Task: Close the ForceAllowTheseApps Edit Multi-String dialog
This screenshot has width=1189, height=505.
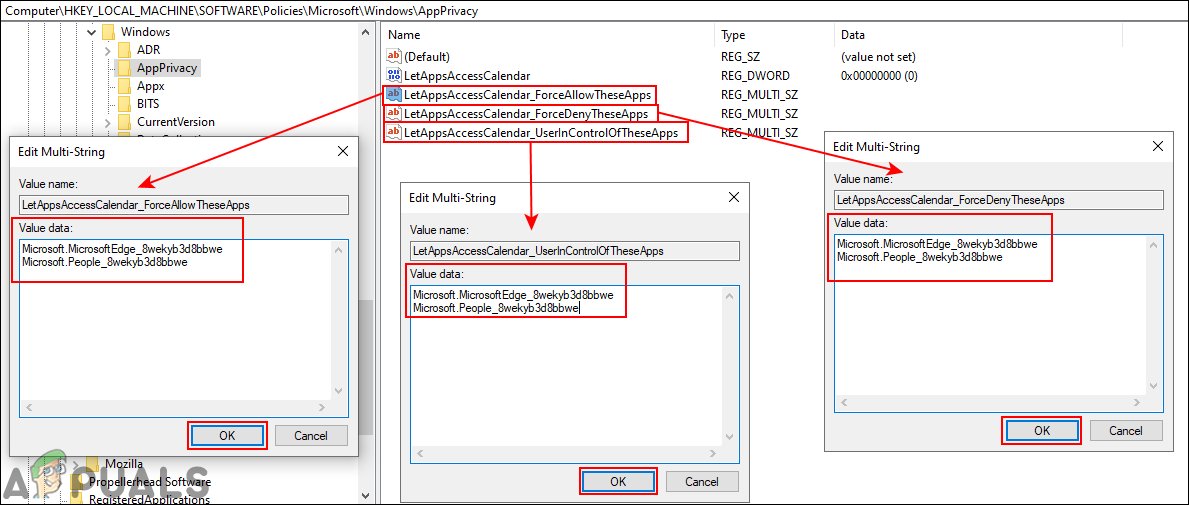Action: click(x=343, y=152)
